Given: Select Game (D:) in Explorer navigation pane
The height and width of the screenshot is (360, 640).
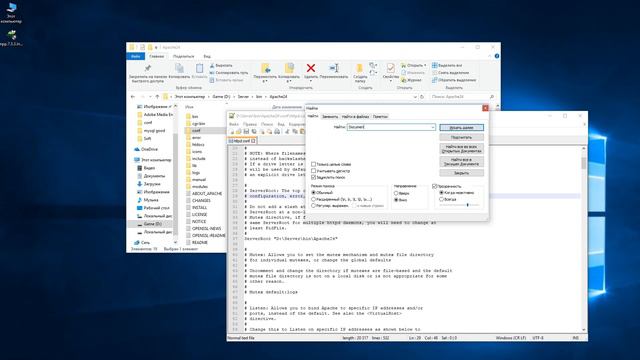Looking at the screenshot, I should (x=153, y=224).
